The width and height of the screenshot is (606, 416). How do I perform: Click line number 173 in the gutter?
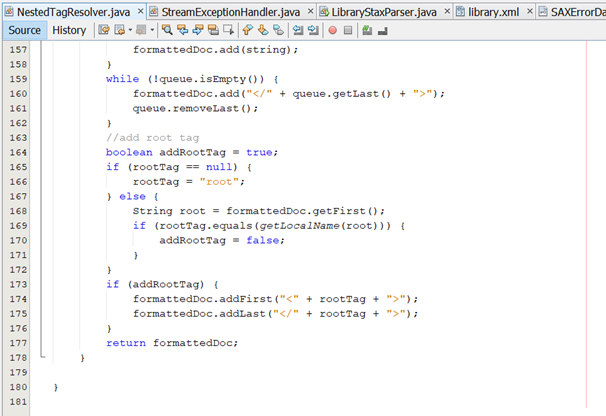point(18,284)
